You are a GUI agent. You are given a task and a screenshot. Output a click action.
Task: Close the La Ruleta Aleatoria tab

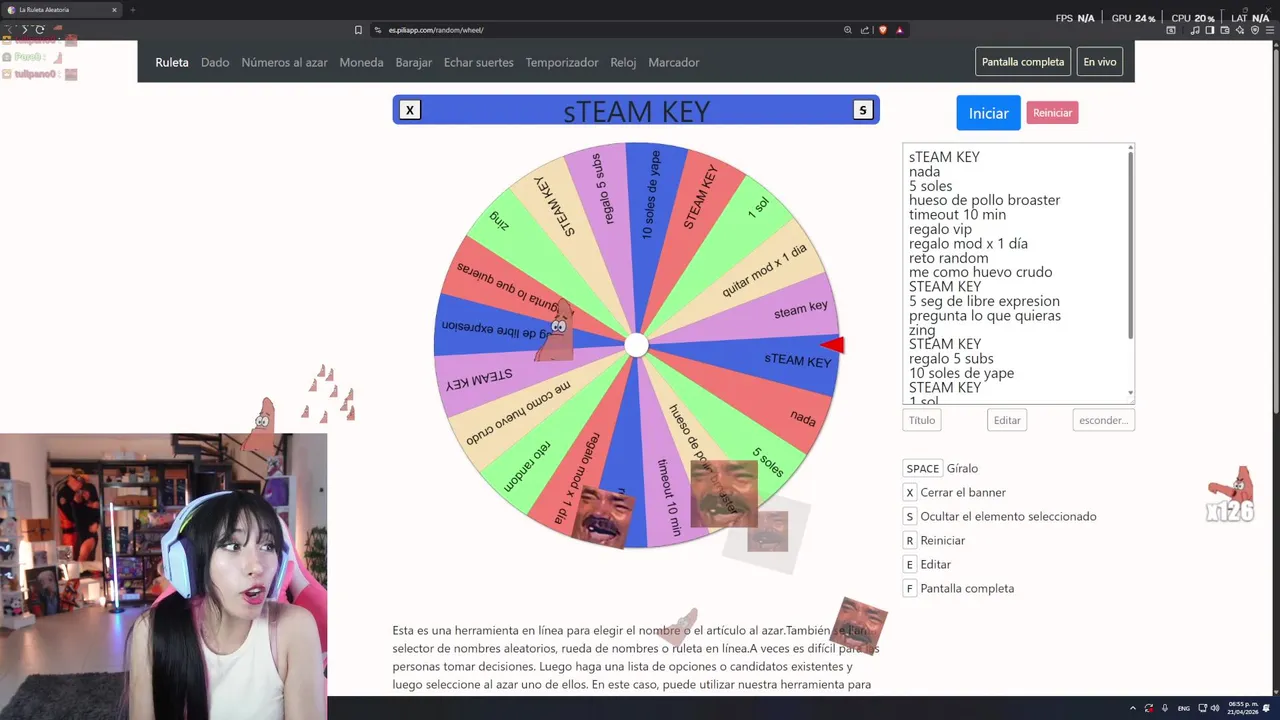[x=114, y=10]
